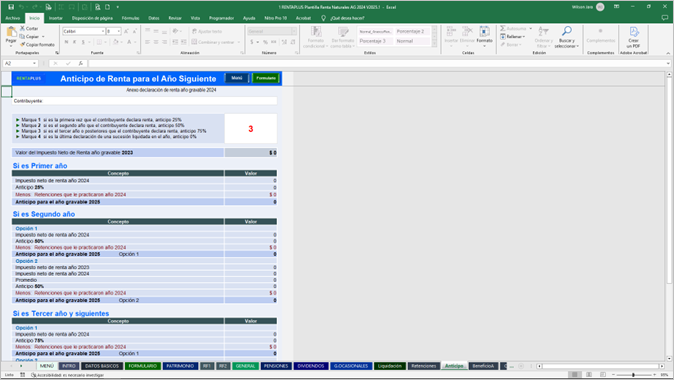Screen dimensions: 674x380
Task: Expand Combinar y centrar dropdown arrow
Action: tap(239, 42)
